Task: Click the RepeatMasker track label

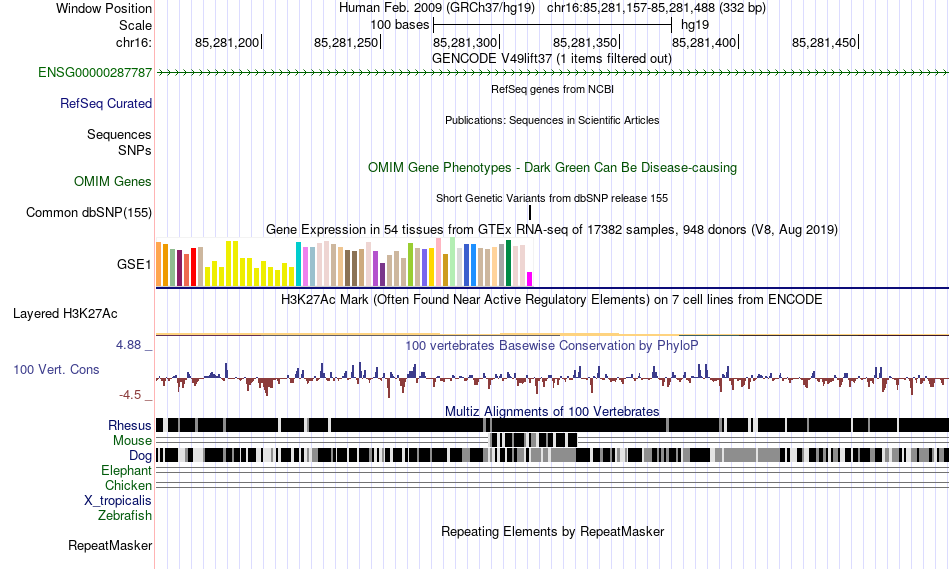Action: coord(110,545)
